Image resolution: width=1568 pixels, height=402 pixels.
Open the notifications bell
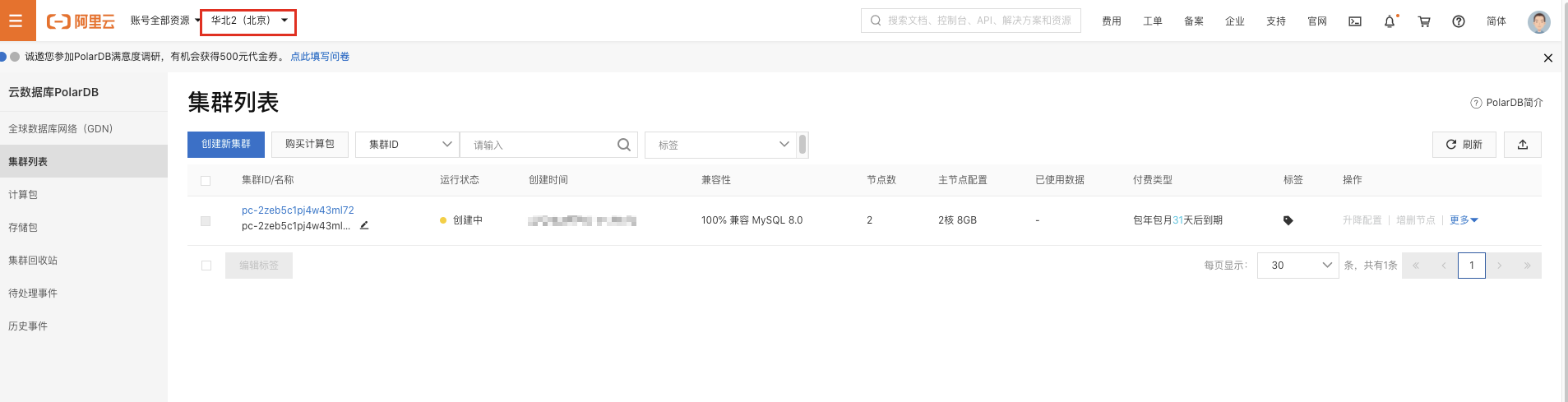click(x=1390, y=21)
